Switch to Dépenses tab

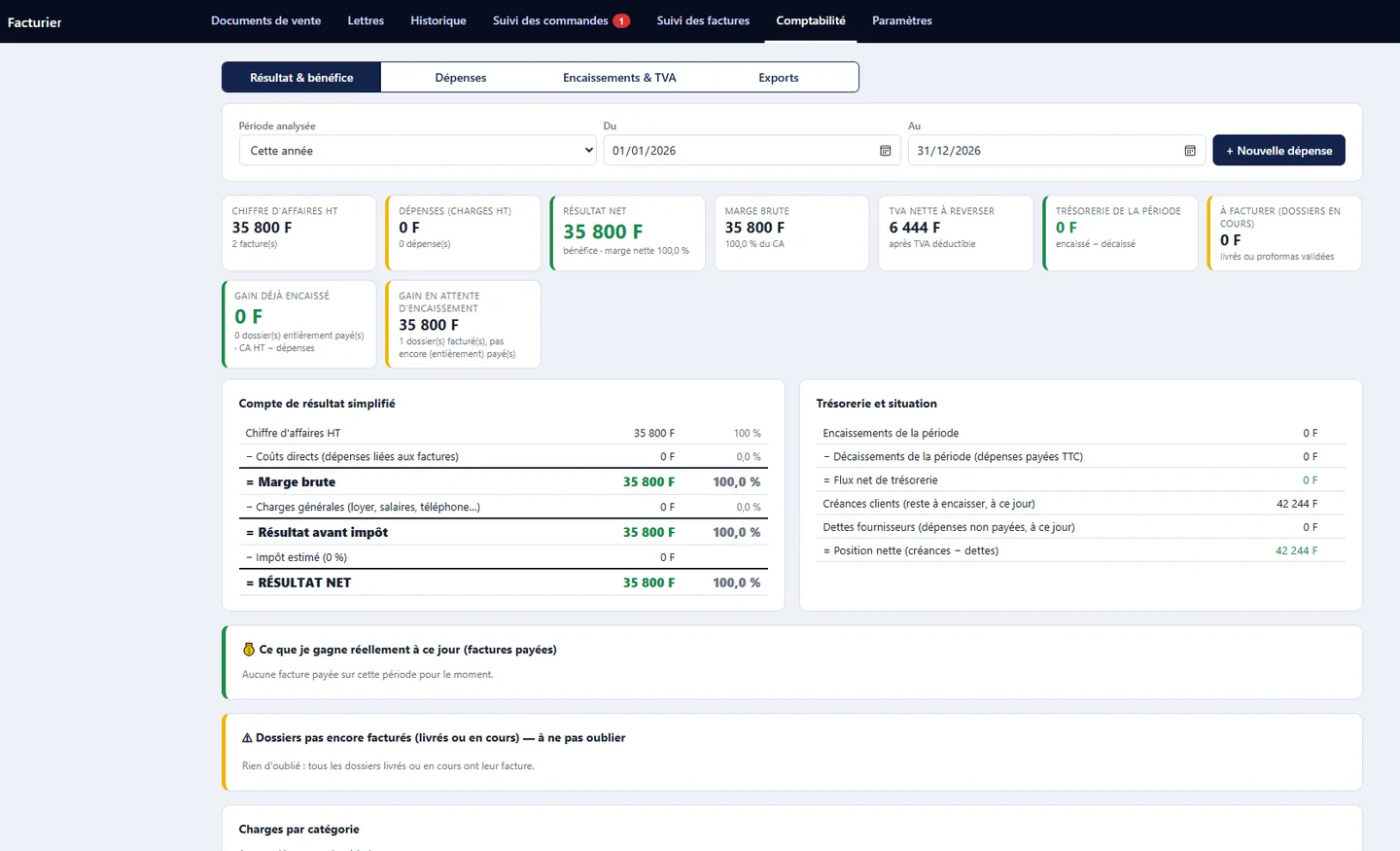pyautogui.click(x=461, y=78)
